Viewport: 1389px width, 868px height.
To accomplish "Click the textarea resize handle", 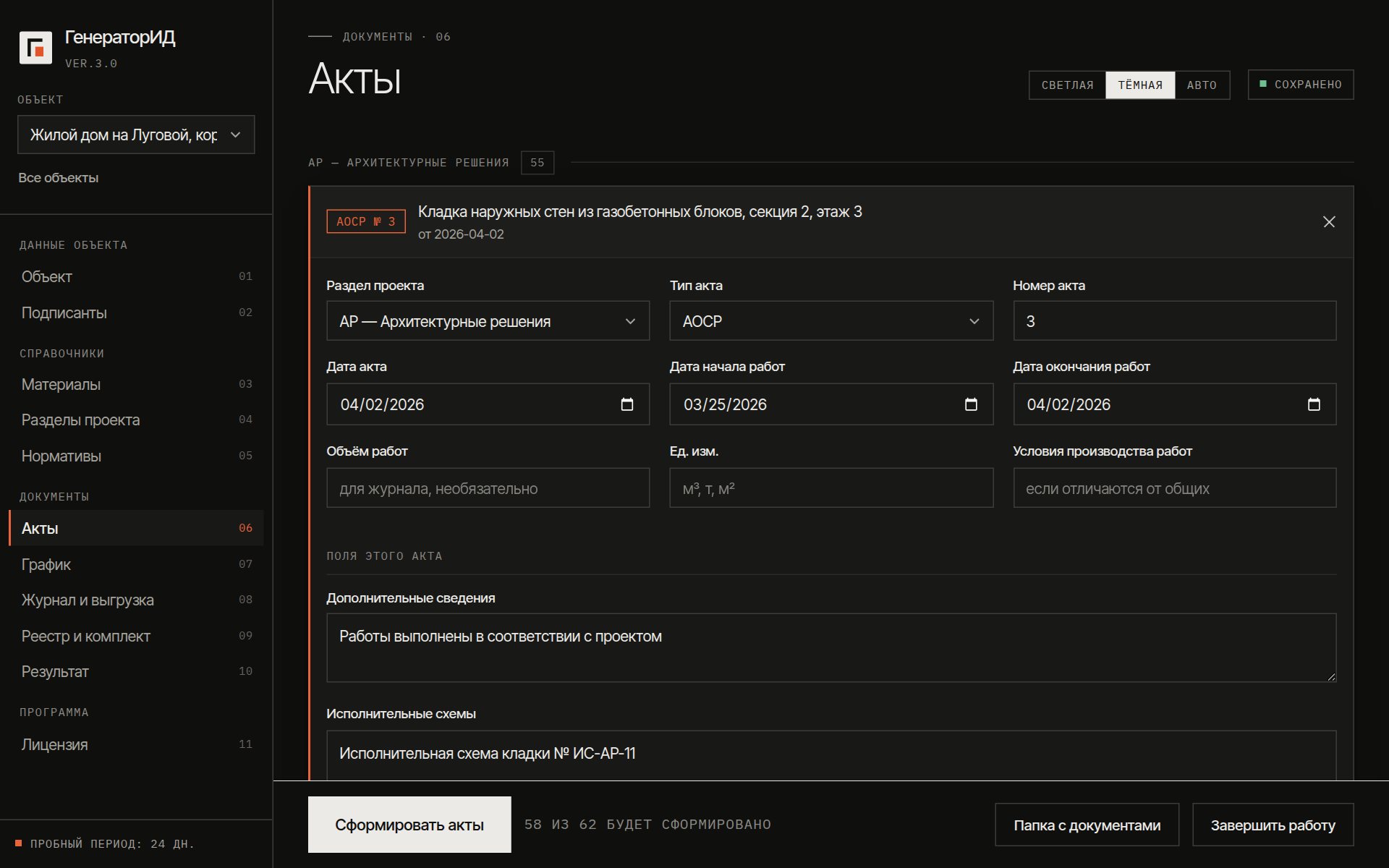I will tap(1331, 677).
